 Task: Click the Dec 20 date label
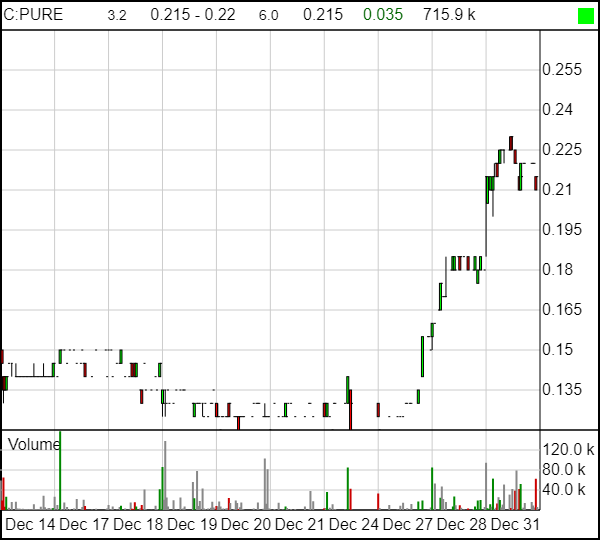click(246, 524)
